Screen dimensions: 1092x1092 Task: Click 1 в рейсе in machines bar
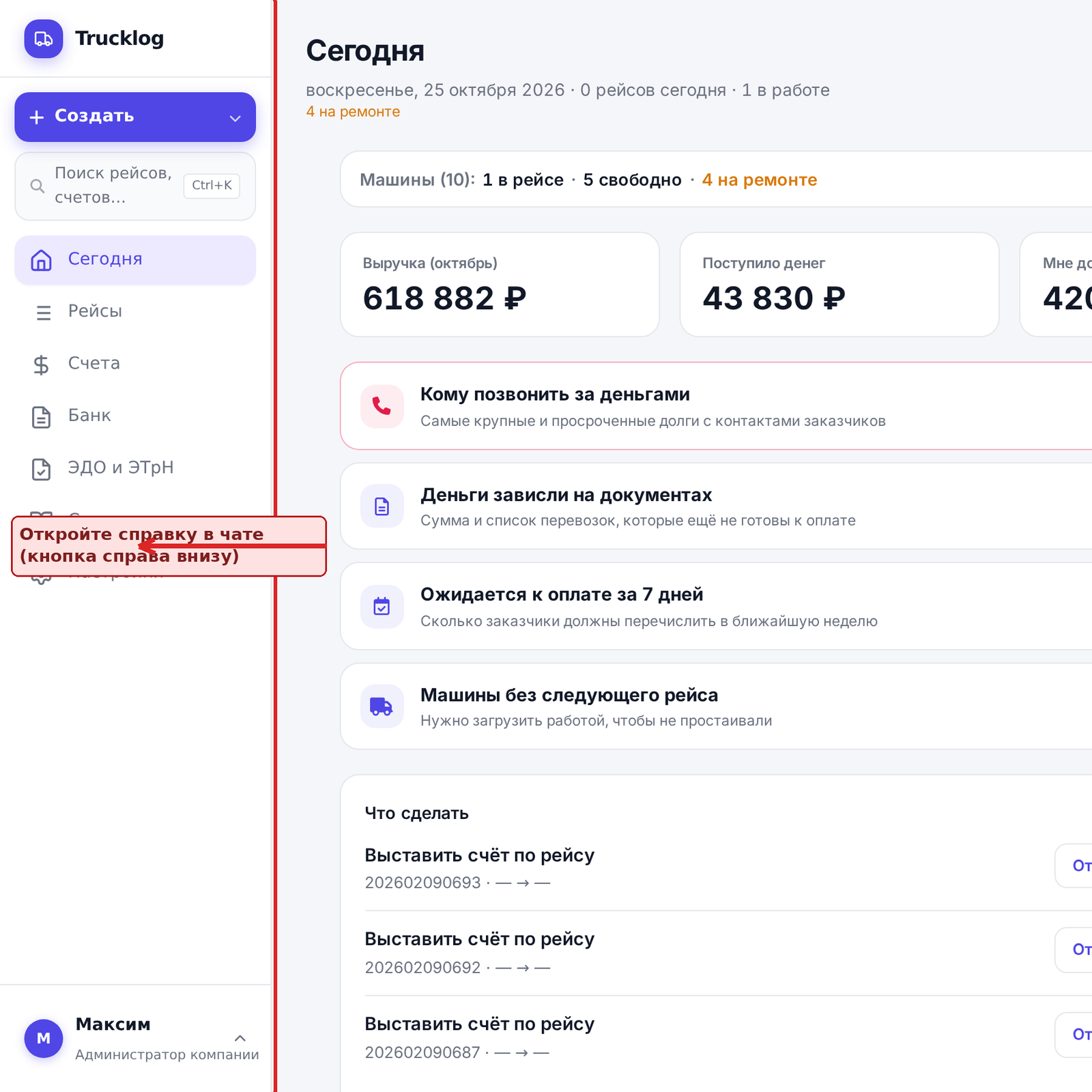[x=523, y=180]
